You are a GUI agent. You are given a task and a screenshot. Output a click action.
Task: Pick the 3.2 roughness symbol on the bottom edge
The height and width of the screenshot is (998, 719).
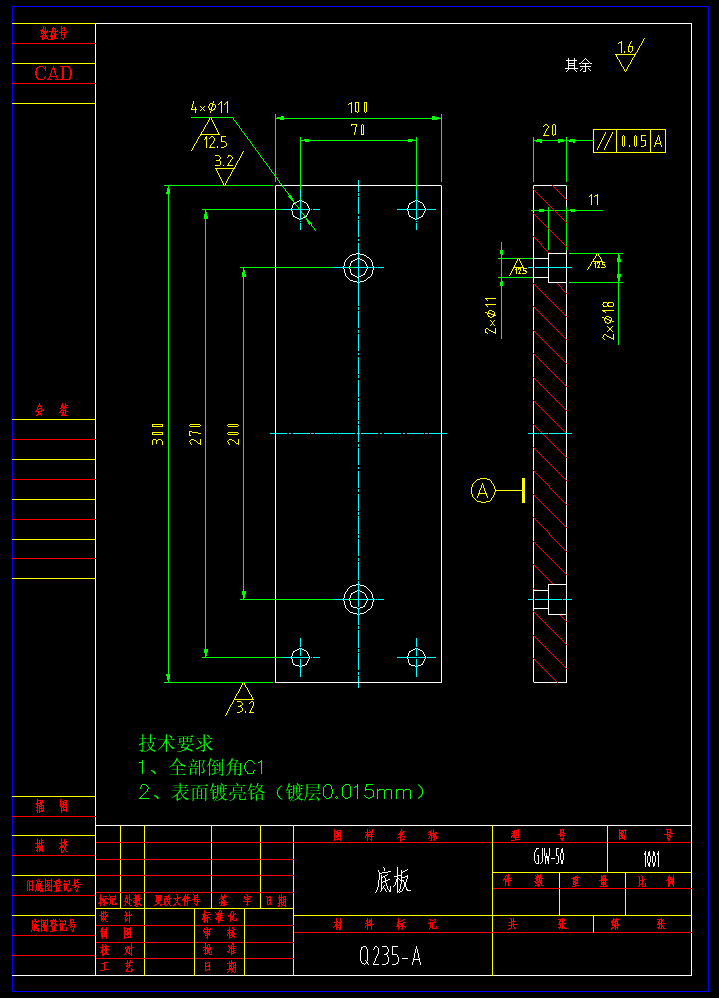point(242,699)
